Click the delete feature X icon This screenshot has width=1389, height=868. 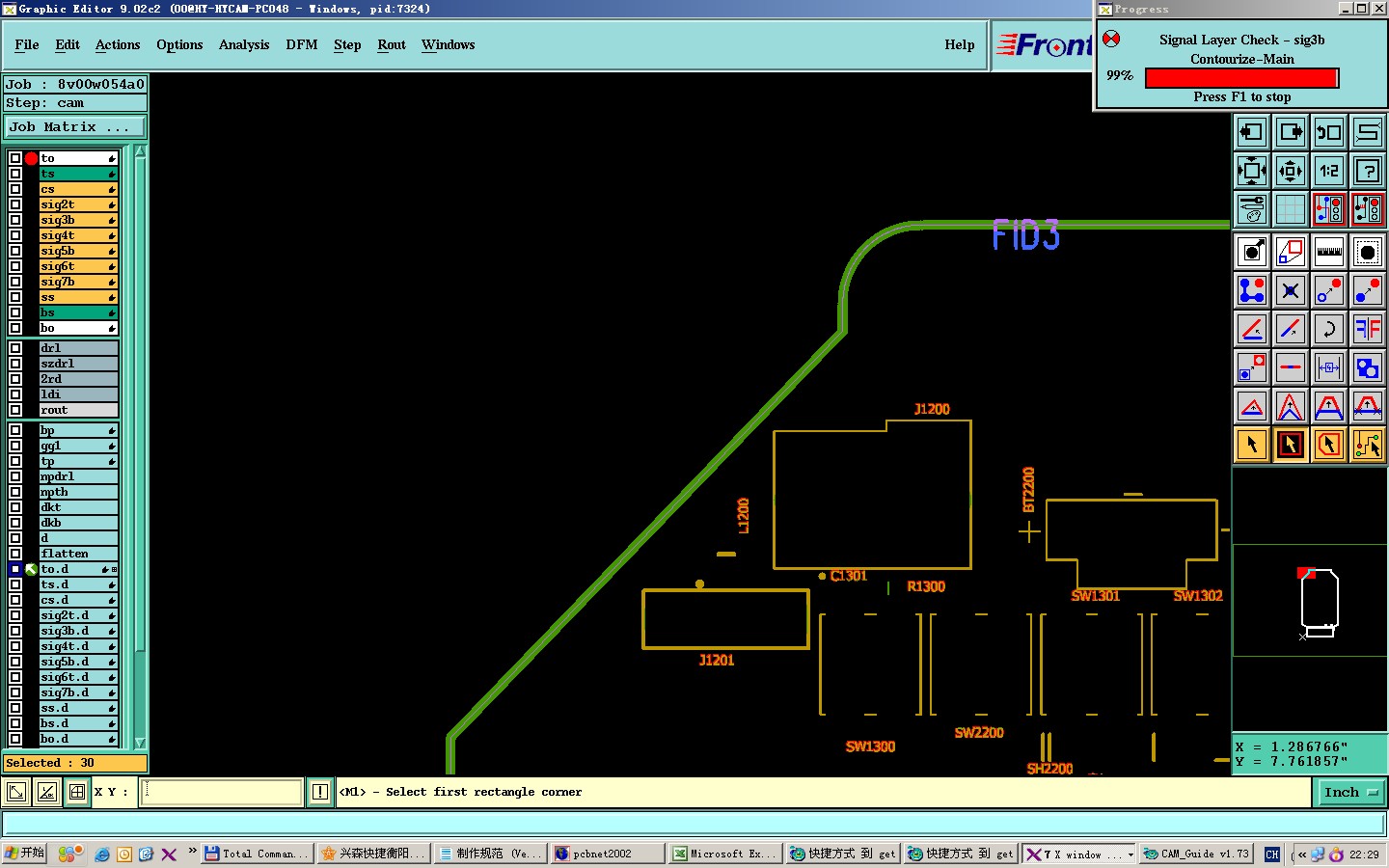(x=1290, y=290)
